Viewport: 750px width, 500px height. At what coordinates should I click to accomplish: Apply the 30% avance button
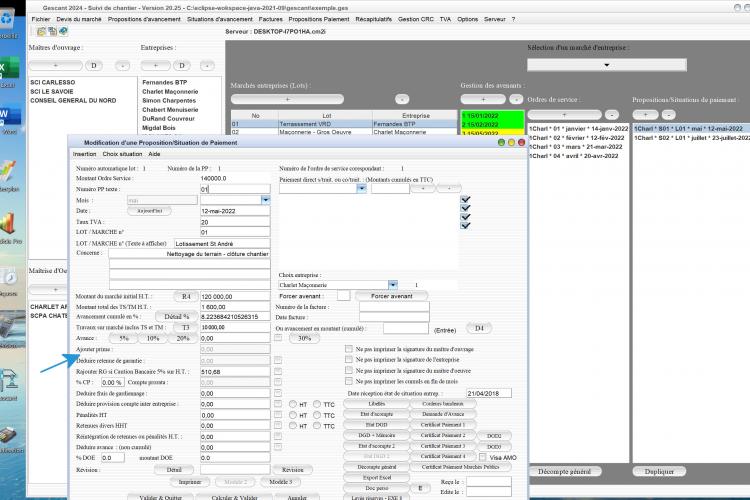304,338
